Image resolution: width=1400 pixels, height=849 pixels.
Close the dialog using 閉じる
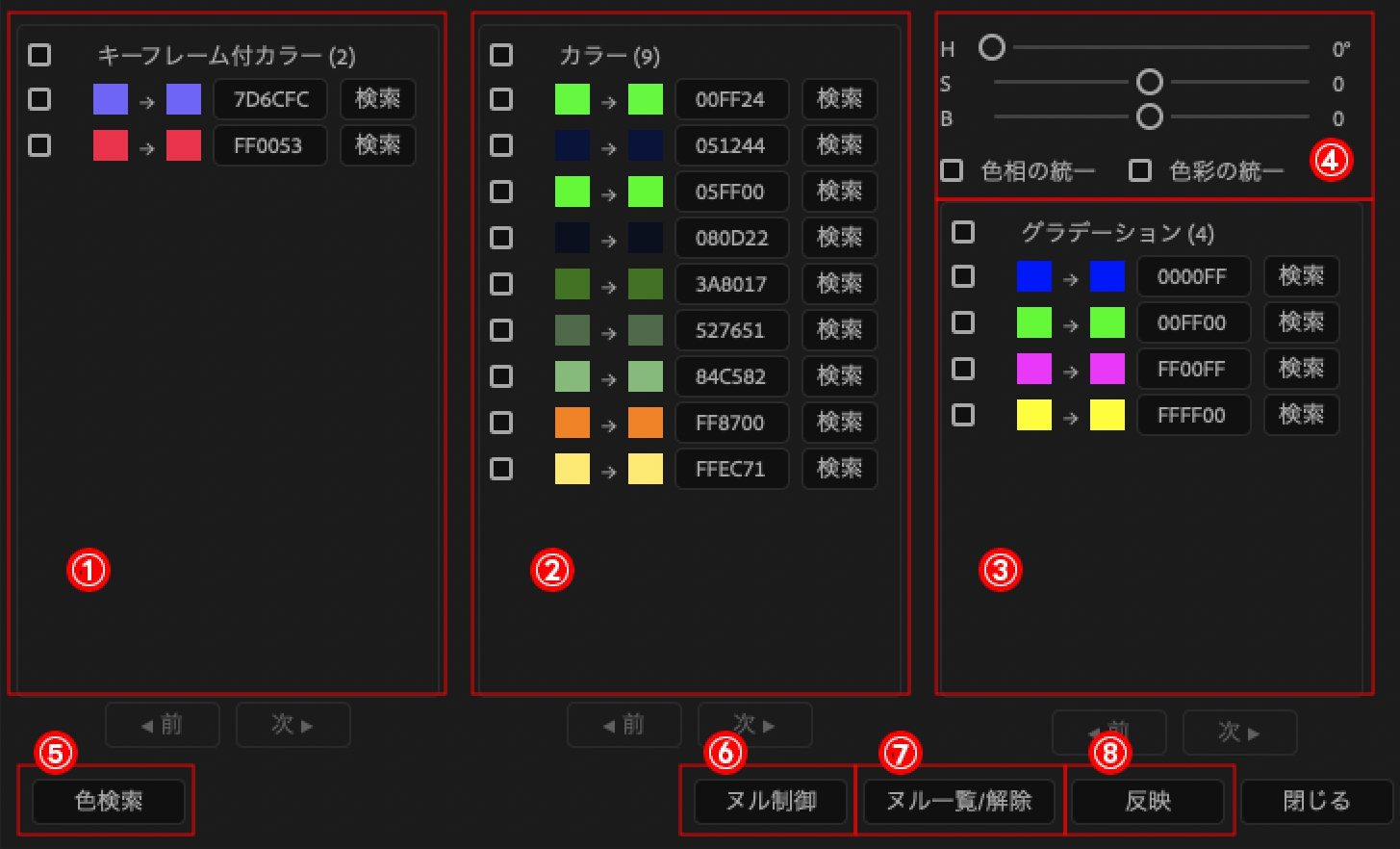pyautogui.click(x=1316, y=801)
